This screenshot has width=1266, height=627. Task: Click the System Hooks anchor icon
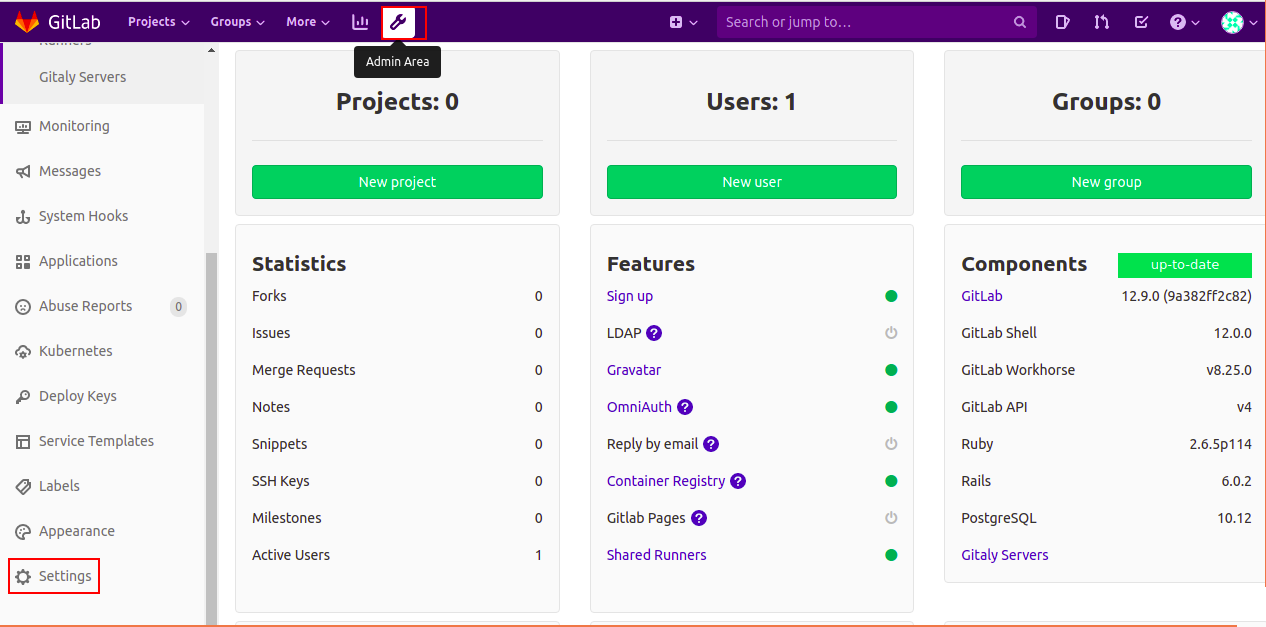coord(23,216)
